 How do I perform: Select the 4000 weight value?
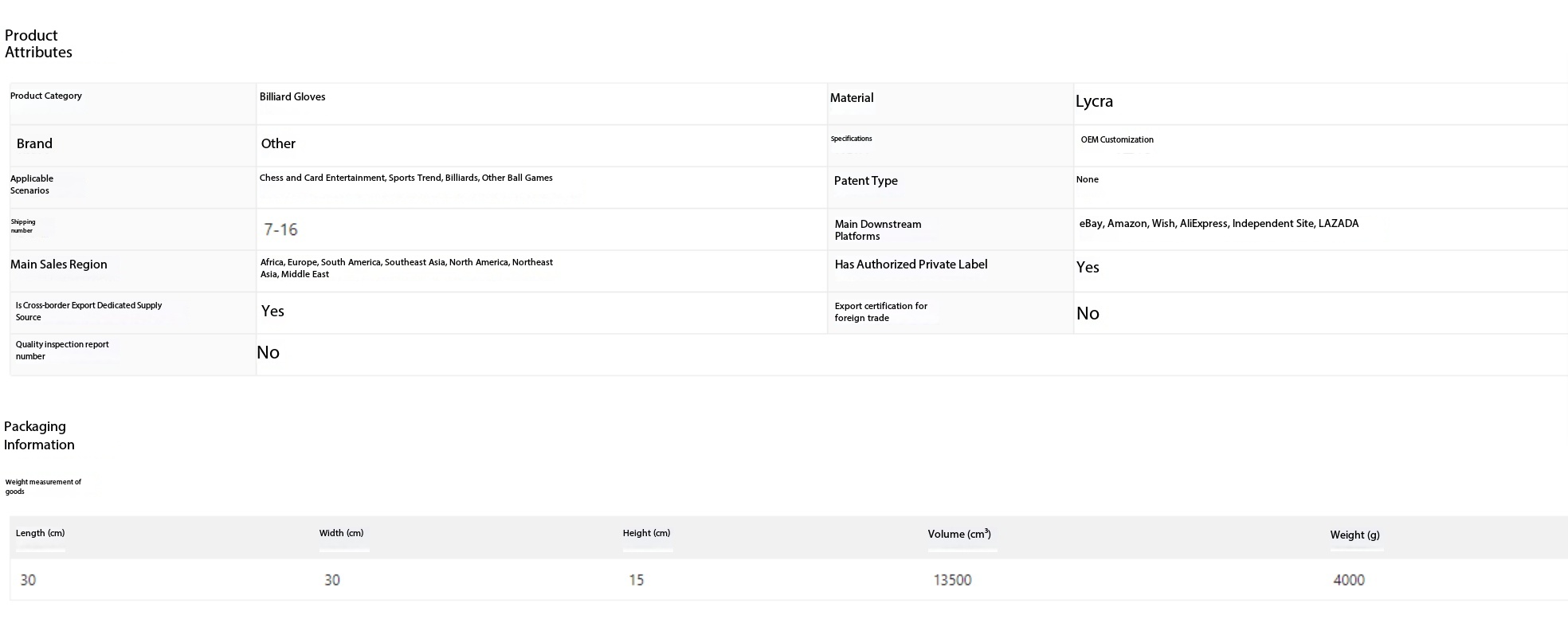click(1348, 580)
